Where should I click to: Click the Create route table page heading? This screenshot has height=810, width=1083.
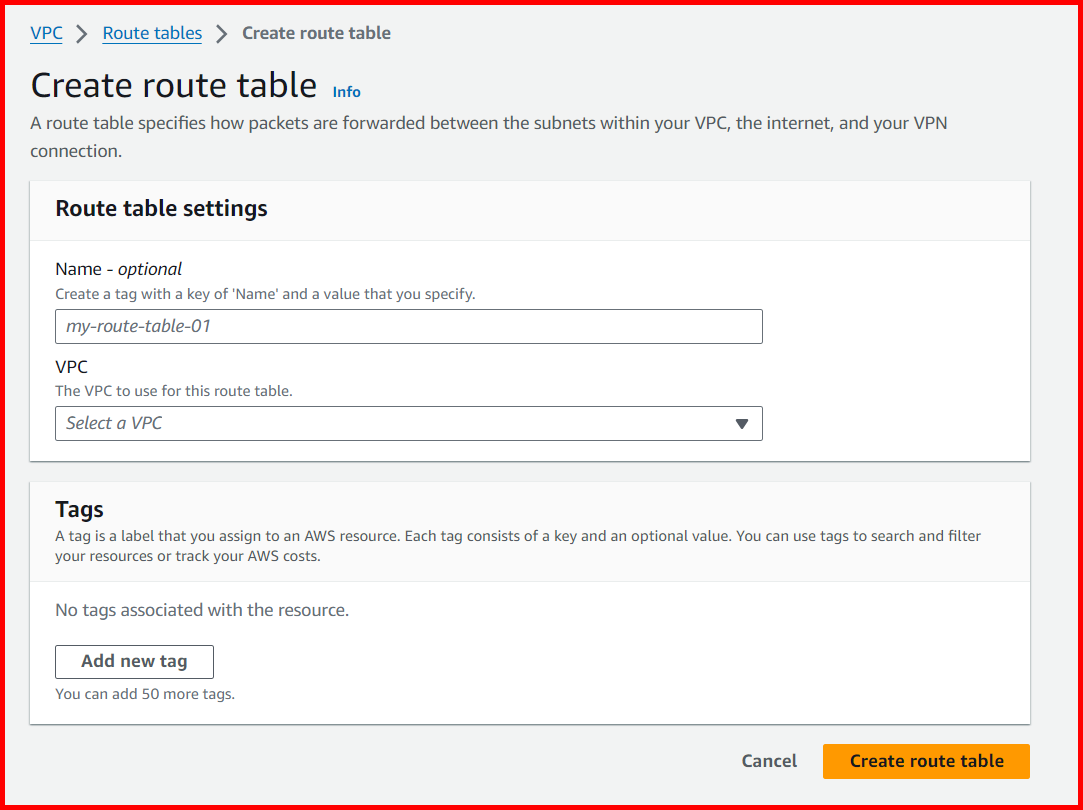(172, 85)
